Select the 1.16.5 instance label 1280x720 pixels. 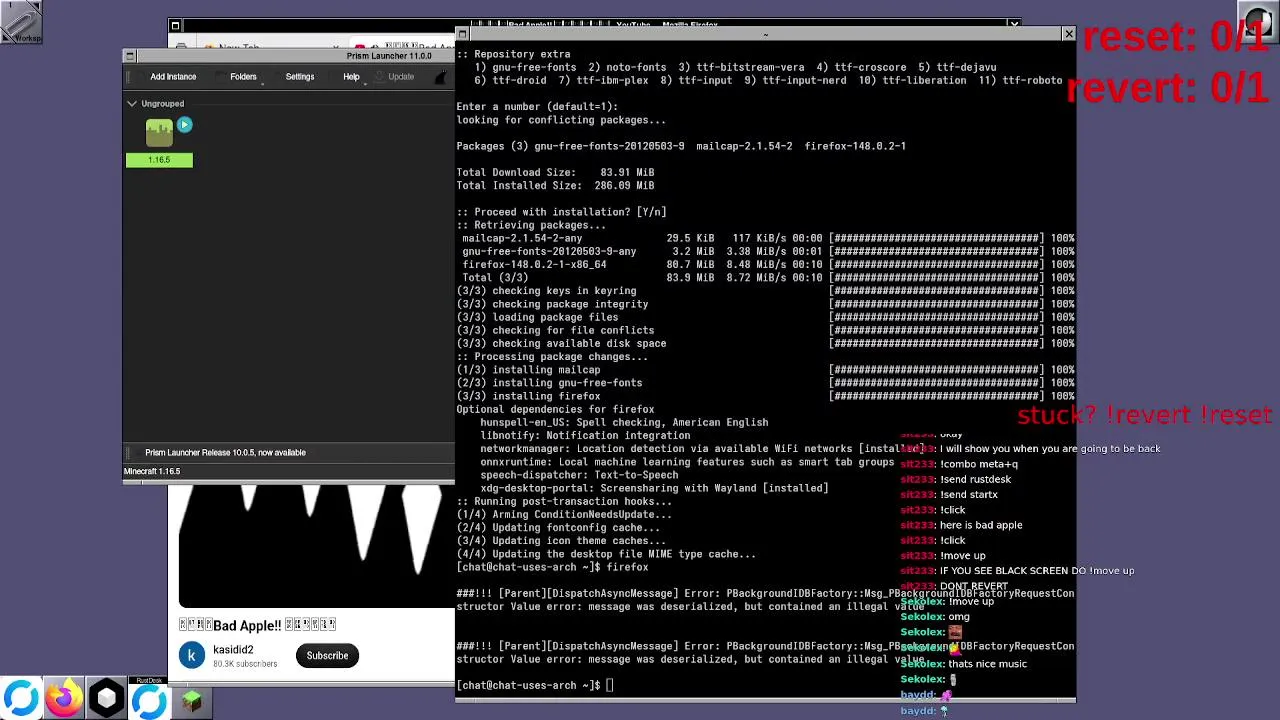click(159, 160)
